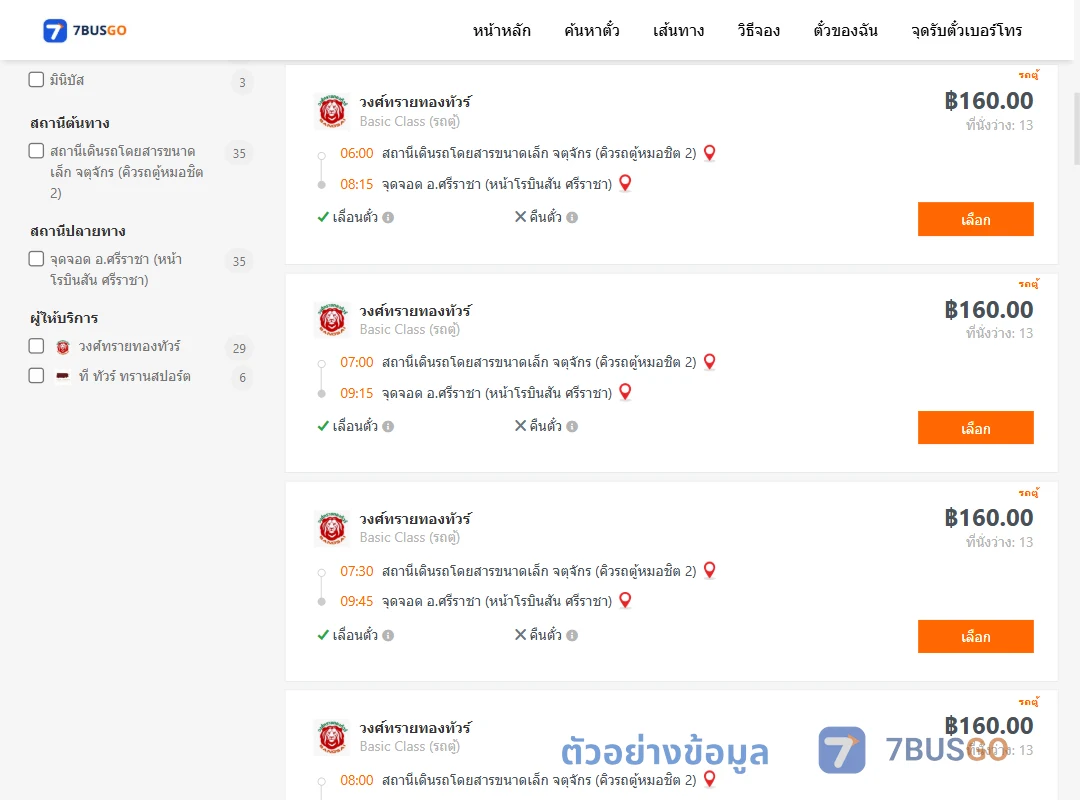Open the หน้าหลัก menu item

click(501, 30)
